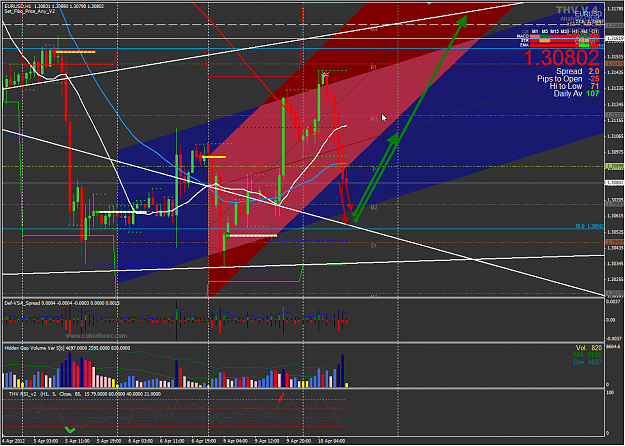
Task: Click the green EMA signal cell
Action: 584,45
